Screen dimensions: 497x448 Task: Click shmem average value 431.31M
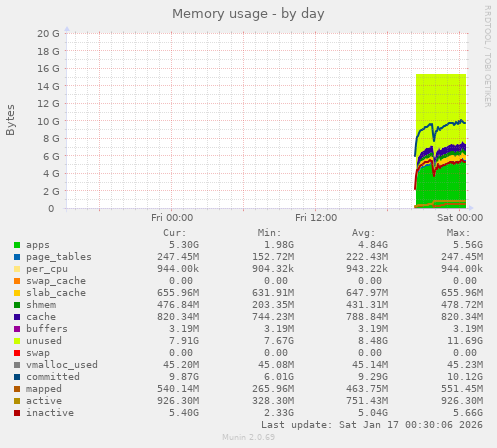367,305
